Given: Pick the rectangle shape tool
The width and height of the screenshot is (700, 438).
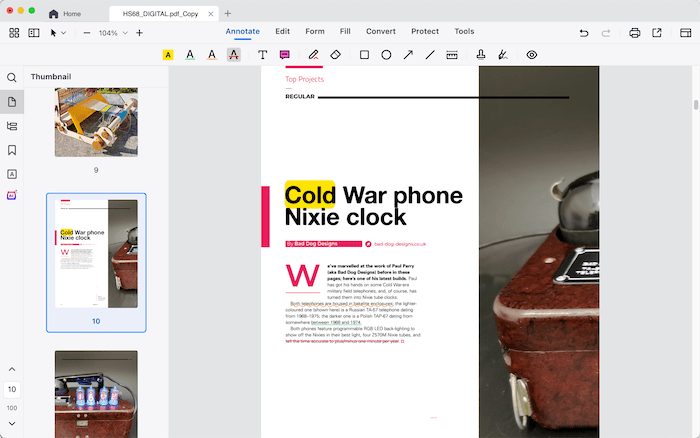Looking at the screenshot, I should (x=364, y=55).
